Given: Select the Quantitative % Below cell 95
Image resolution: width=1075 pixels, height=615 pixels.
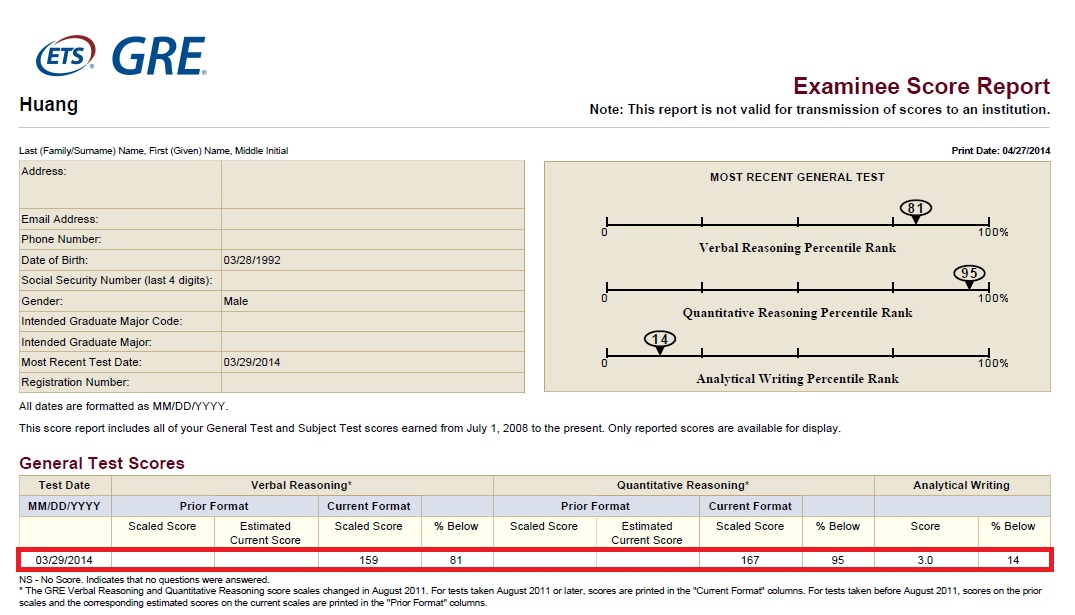Looking at the screenshot, I should tap(838, 560).
